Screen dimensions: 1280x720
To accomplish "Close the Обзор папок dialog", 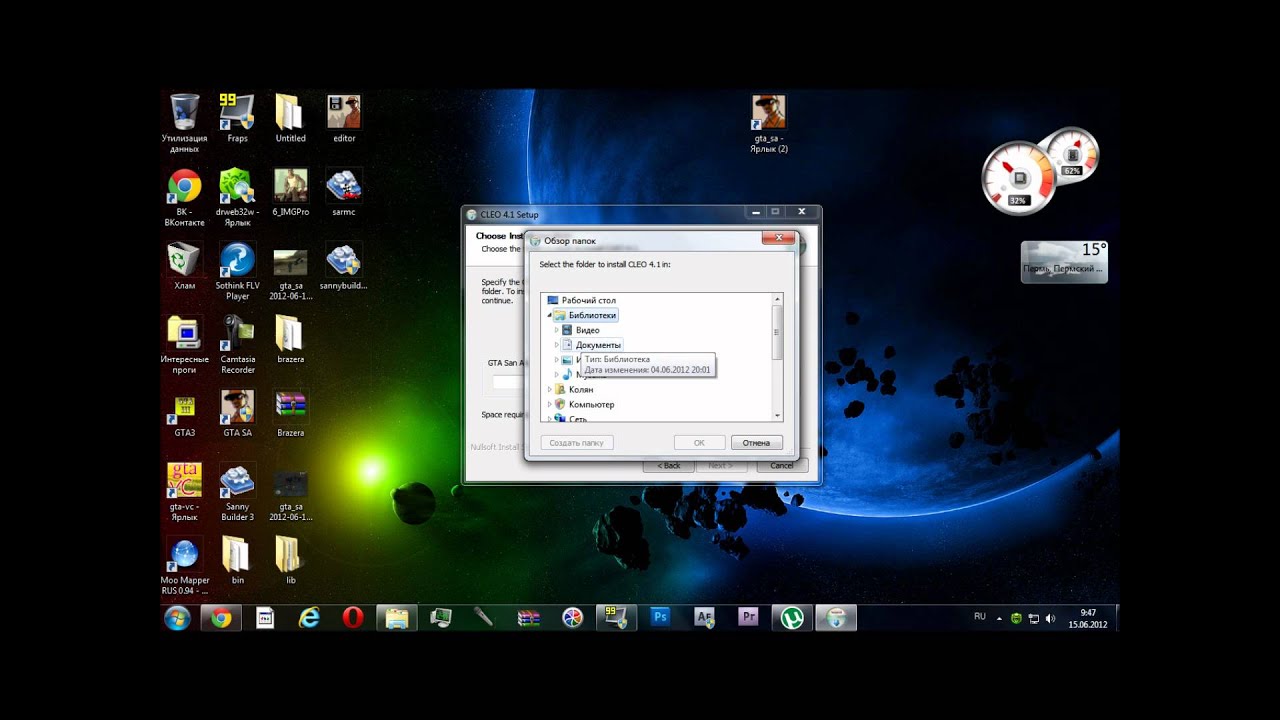I will click(778, 239).
